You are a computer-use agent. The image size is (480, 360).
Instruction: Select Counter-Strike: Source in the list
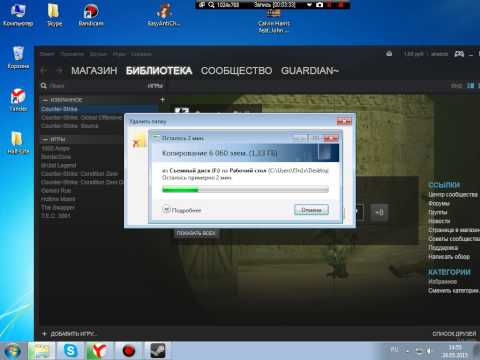coord(70,126)
